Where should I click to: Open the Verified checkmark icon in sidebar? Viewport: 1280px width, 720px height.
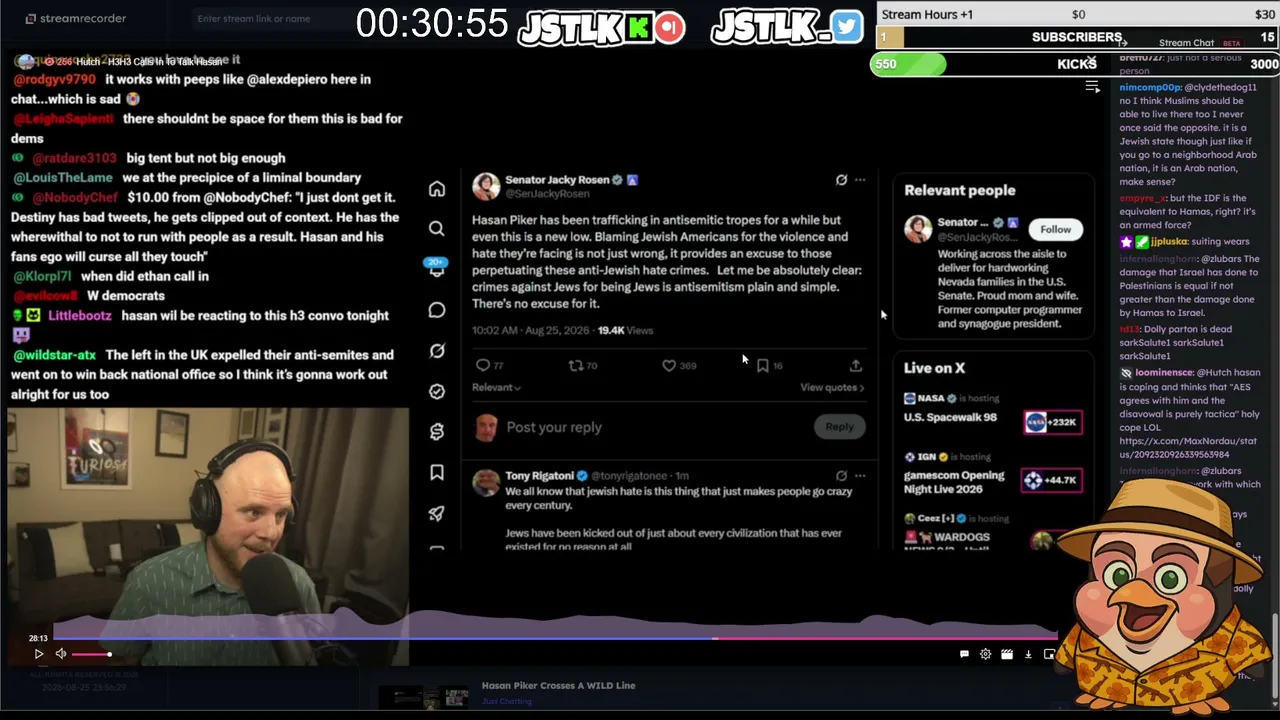click(x=437, y=391)
